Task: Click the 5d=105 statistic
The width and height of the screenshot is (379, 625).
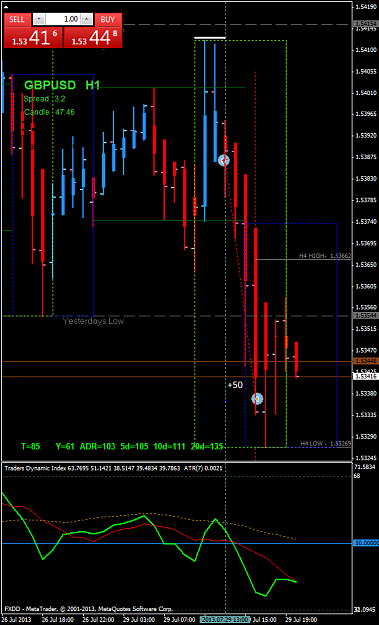Action: point(134,446)
